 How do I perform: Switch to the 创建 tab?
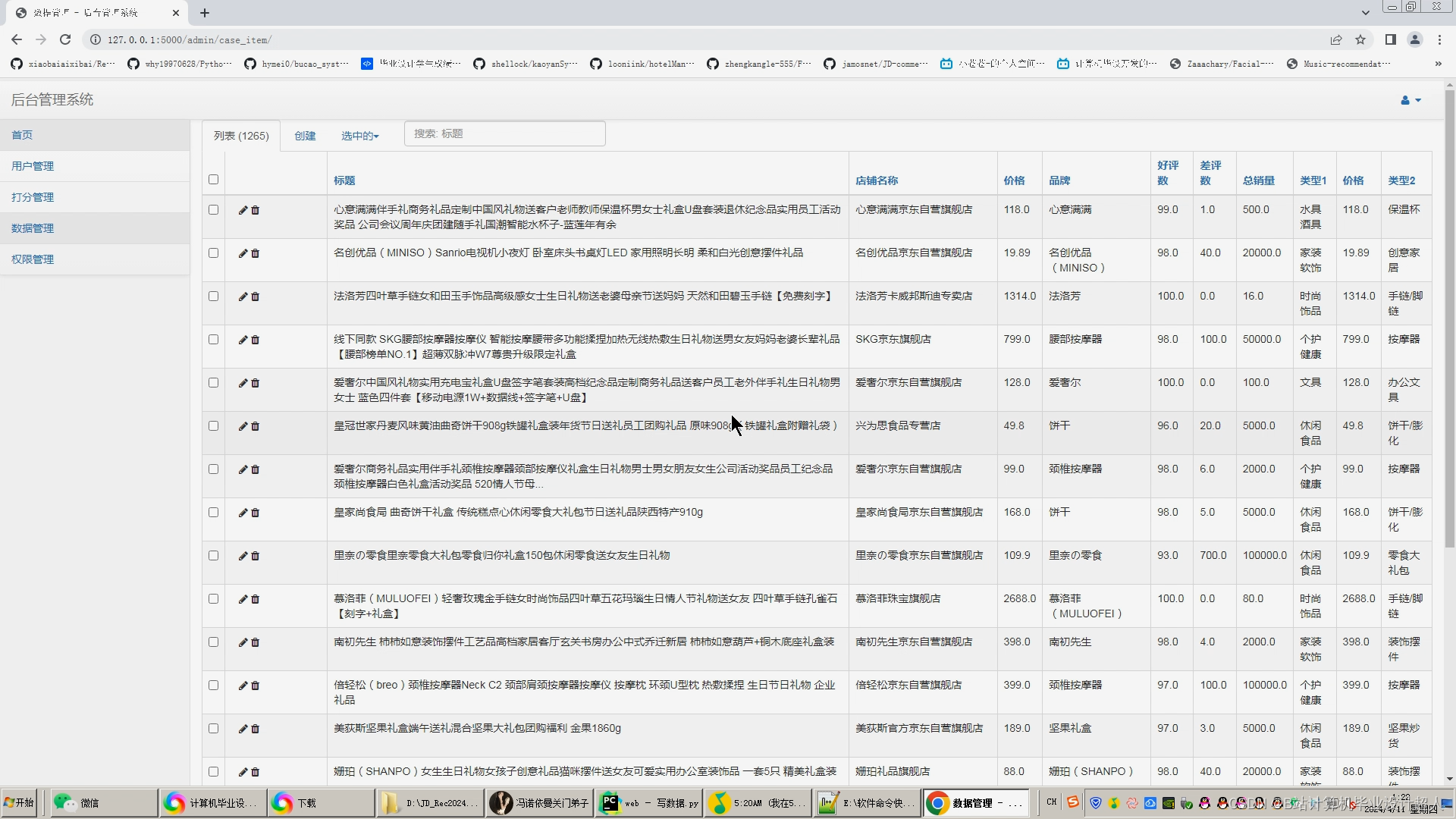[305, 136]
